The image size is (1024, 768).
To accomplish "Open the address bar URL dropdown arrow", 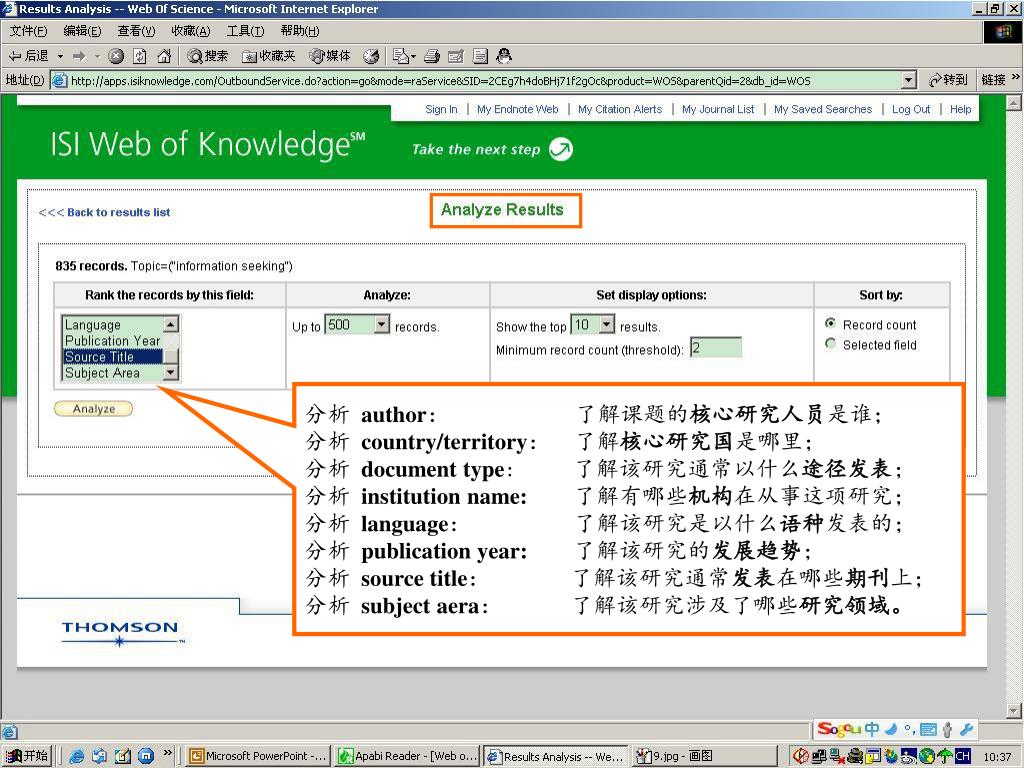I will click(908, 80).
